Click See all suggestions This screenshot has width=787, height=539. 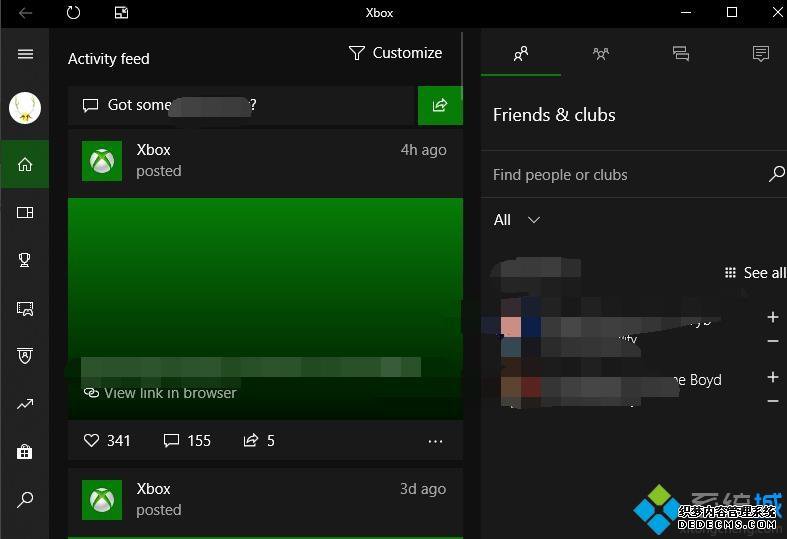point(755,273)
